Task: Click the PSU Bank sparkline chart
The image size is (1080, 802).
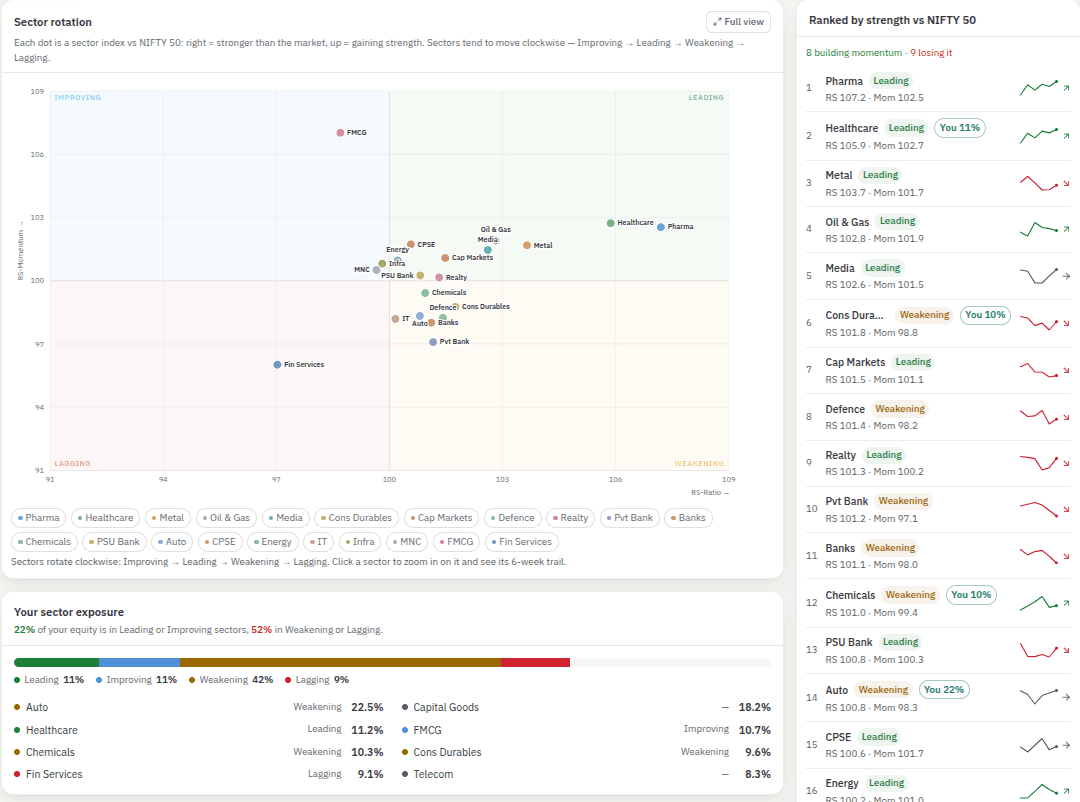Action: (1039, 650)
